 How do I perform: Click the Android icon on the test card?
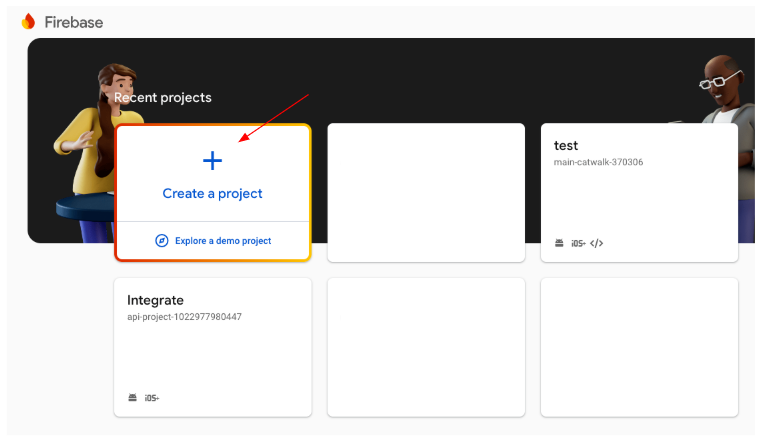(559, 243)
